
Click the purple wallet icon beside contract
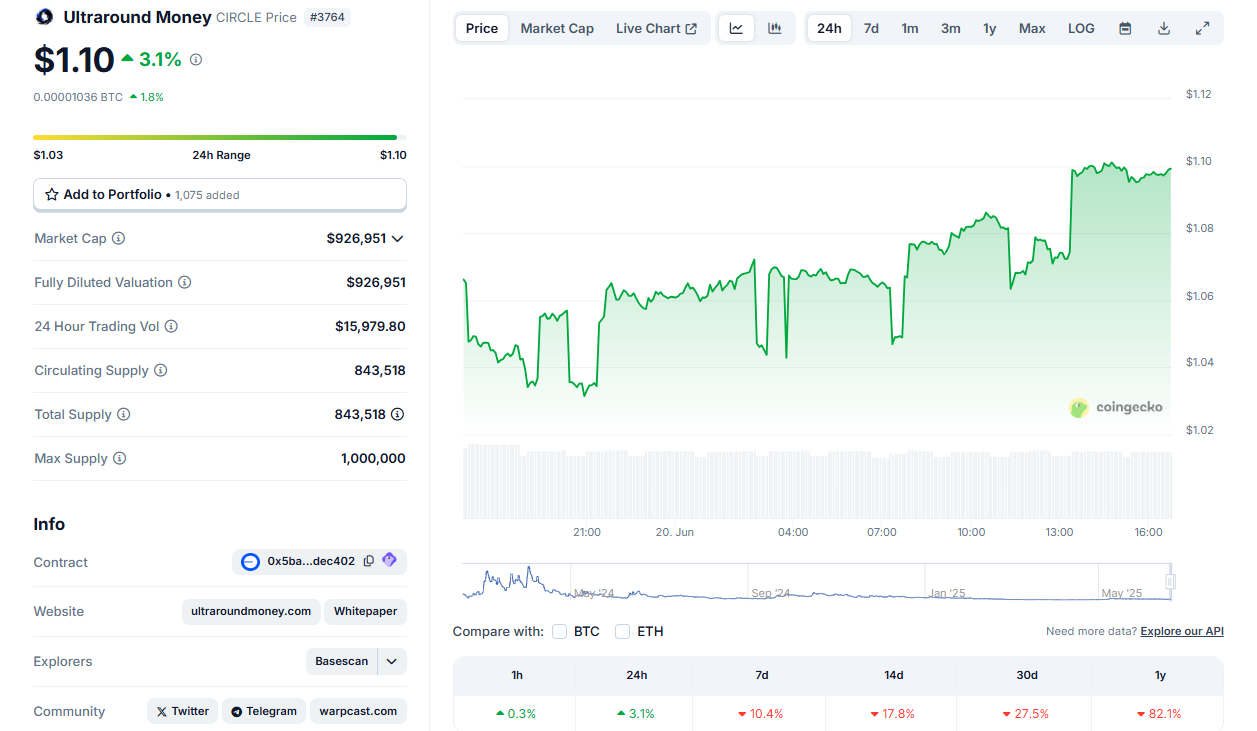389,561
